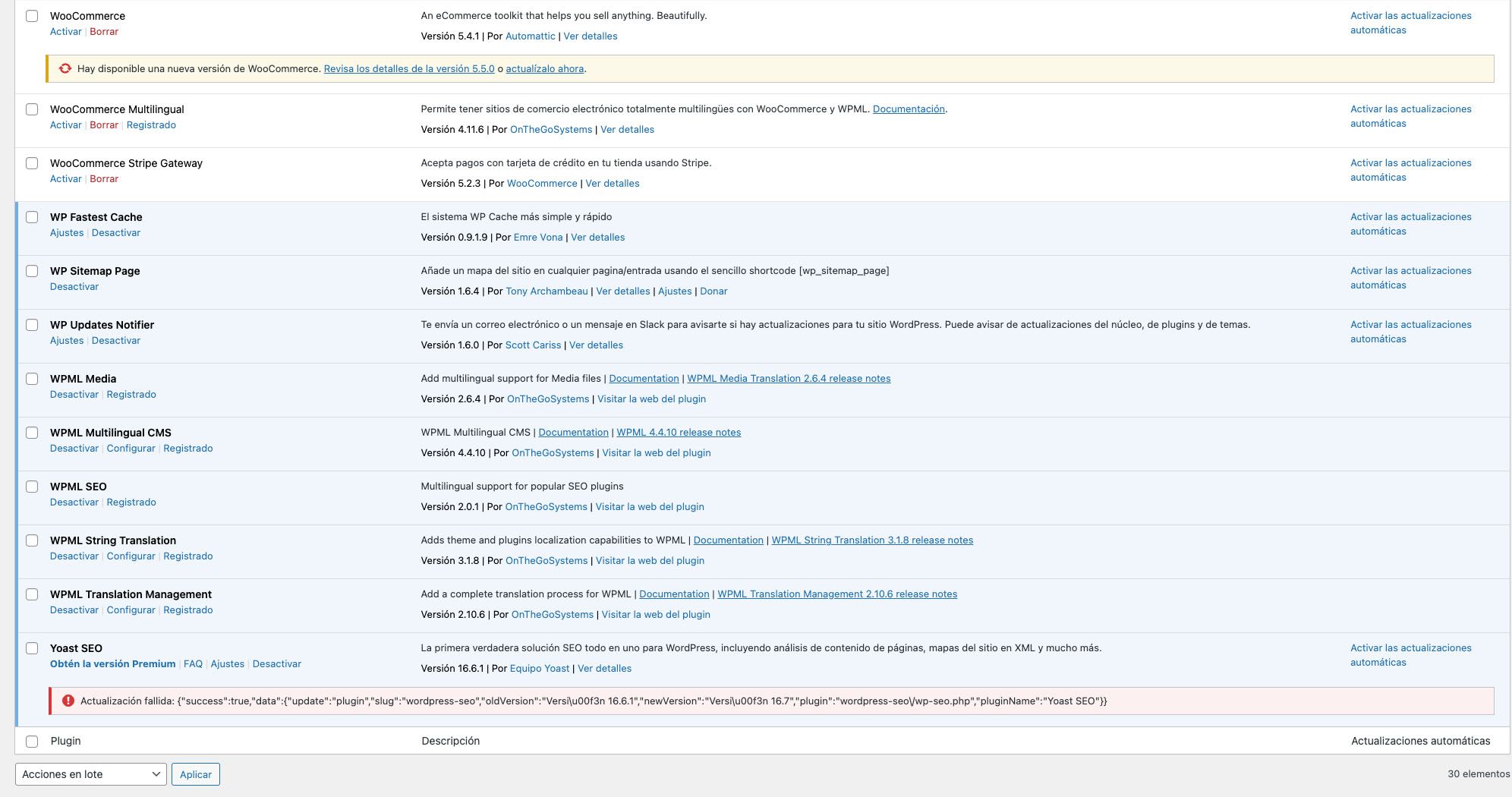
Task: Enable automatic updates for WooCommerce
Action: pyautogui.click(x=1410, y=23)
